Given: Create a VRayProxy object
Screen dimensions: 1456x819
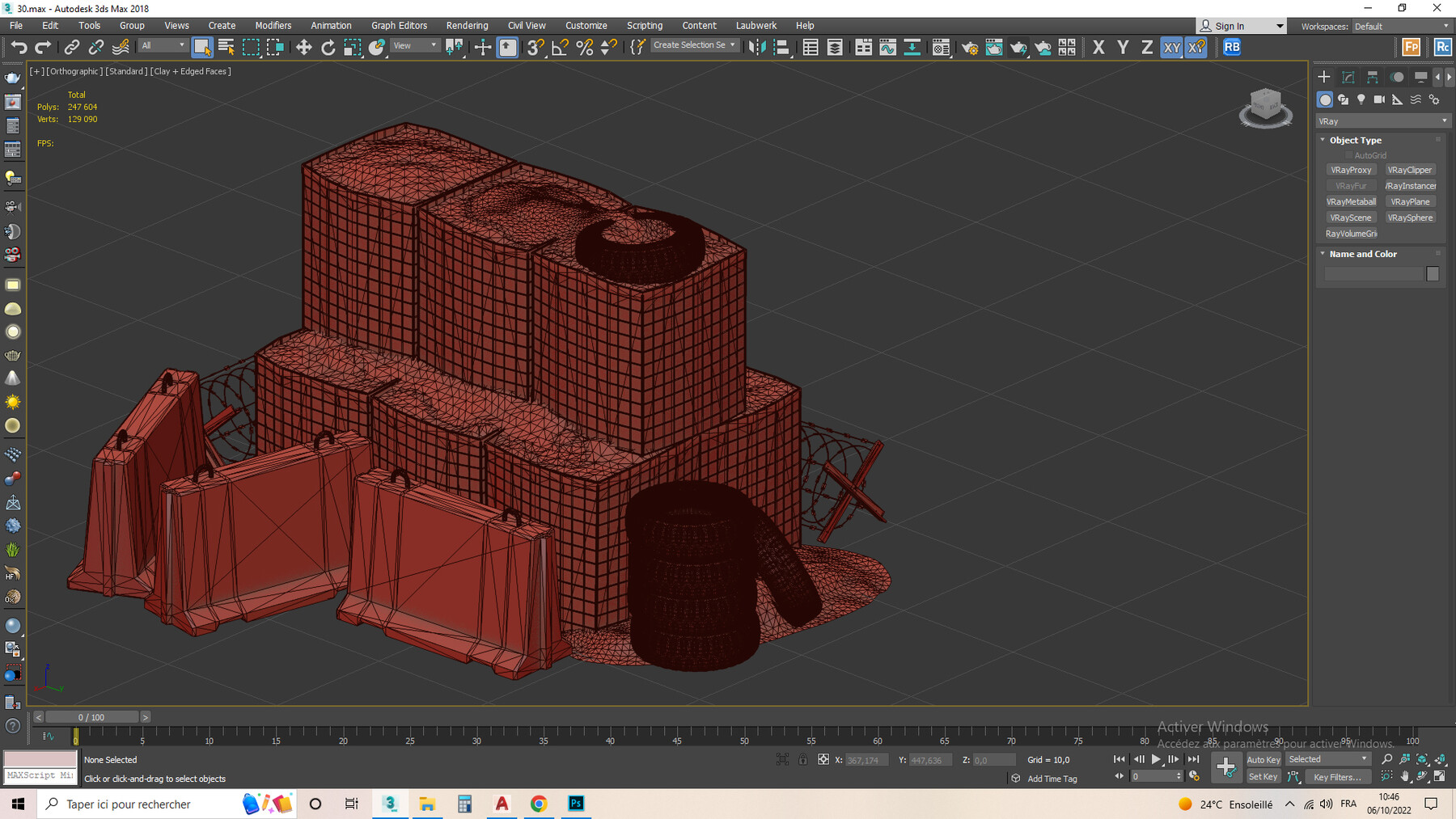Looking at the screenshot, I should coord(1351,169).
